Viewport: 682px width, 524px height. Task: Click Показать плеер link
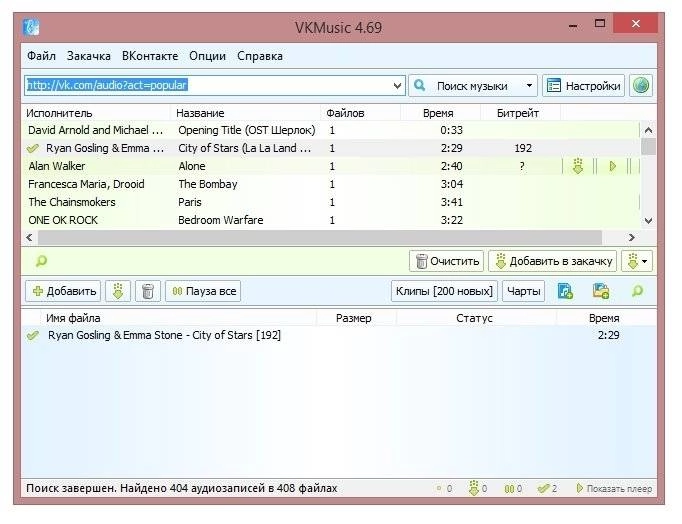(x=614, y=489)
